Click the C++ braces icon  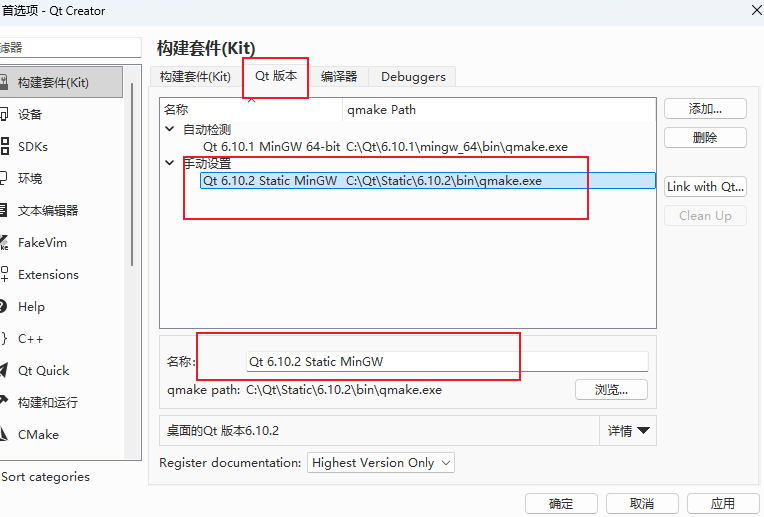point(4,339)
